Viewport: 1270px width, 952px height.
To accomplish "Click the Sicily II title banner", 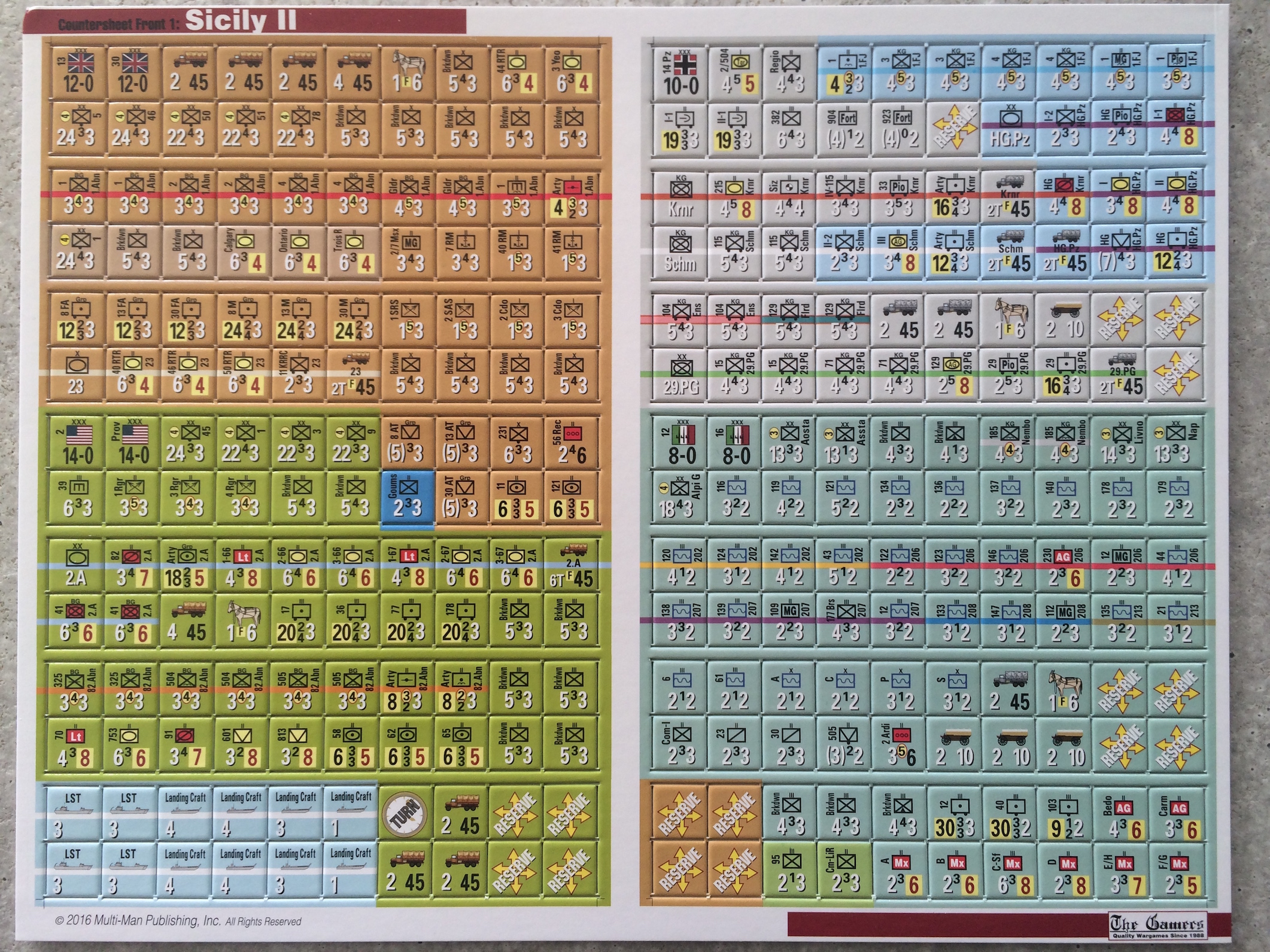I will tap(241, 21).
